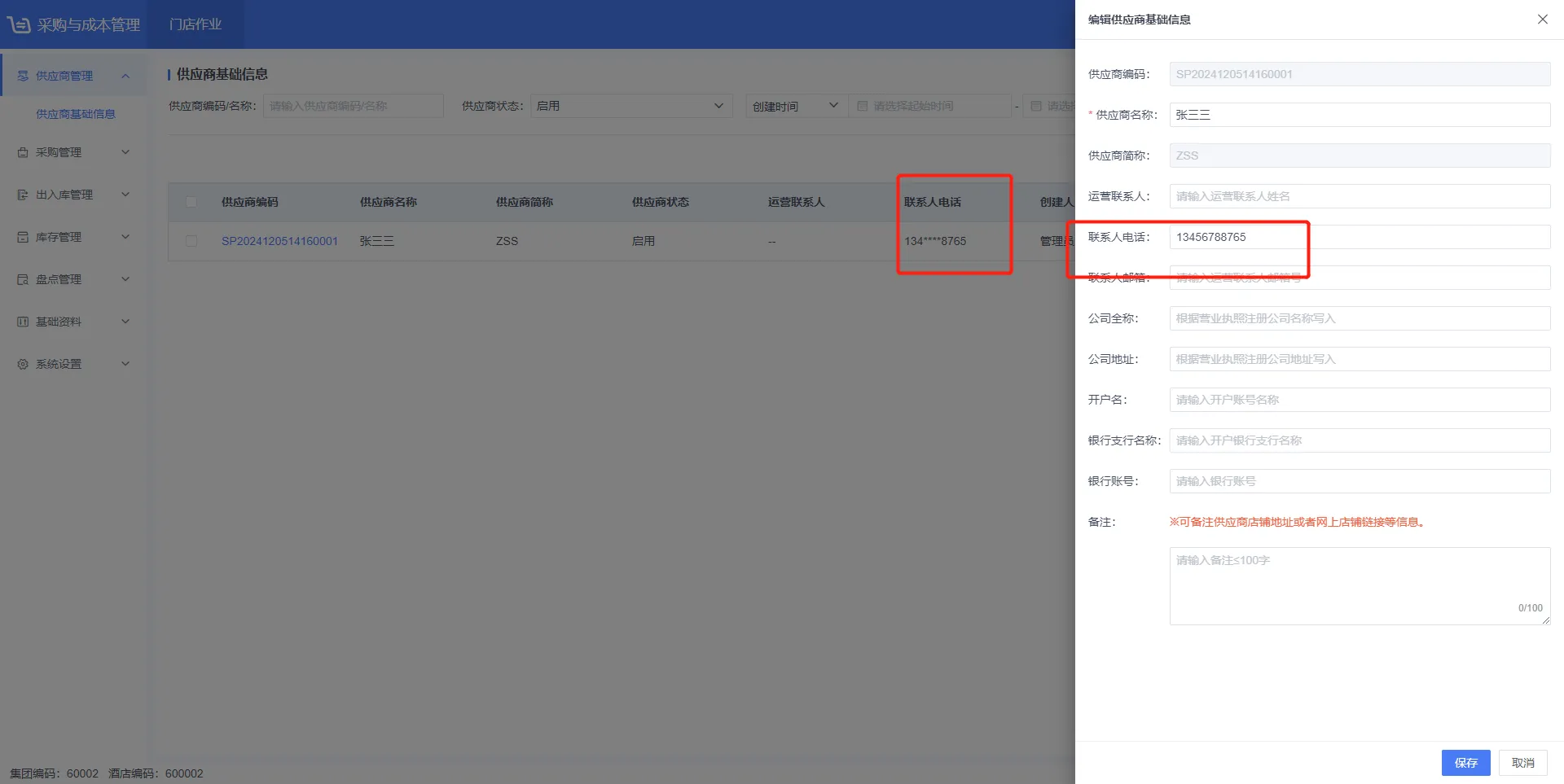Click the 采购管理 sidebar icon
1564x784 pixels.
pyautogui.click(x=23, y=152)
